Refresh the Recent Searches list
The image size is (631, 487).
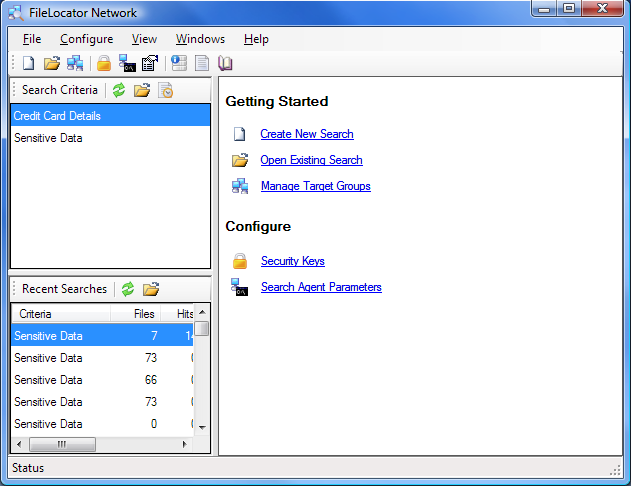(128, 289)
